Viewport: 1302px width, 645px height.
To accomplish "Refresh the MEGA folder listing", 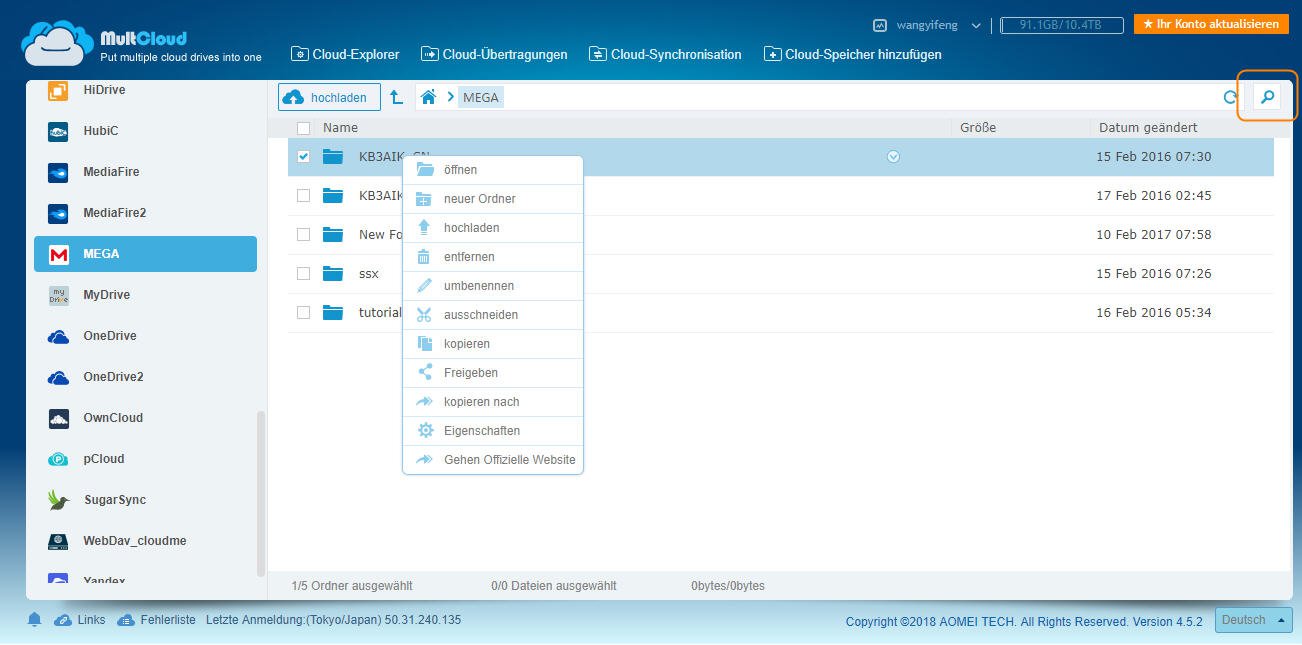I will [x=1231, y=97].
